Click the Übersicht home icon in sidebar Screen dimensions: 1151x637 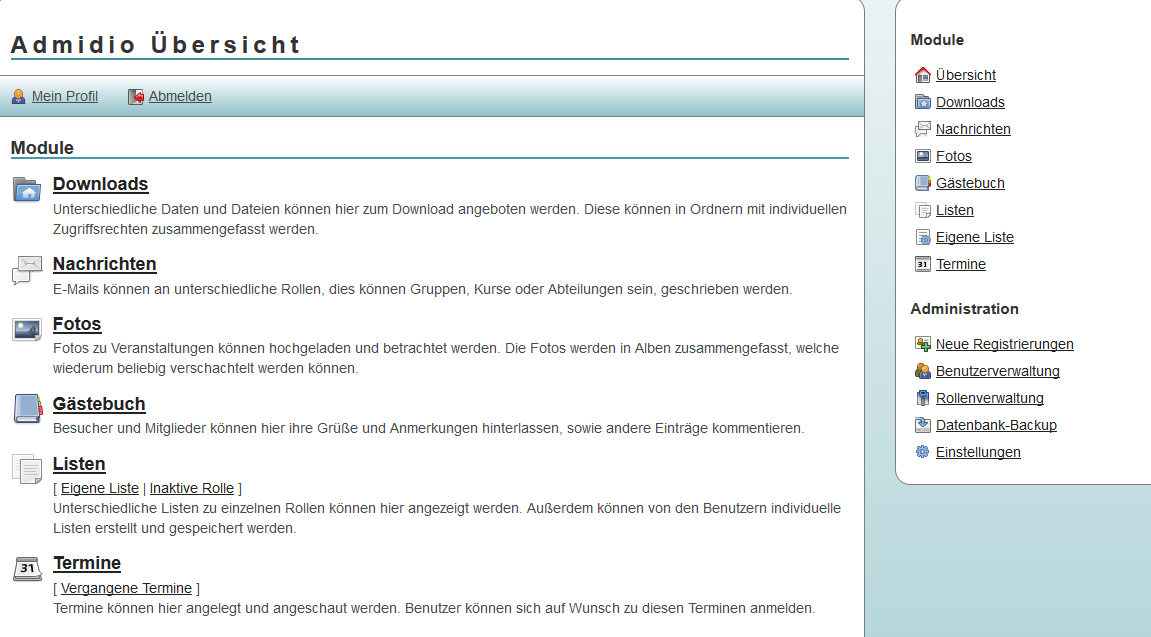click(922, 75)
